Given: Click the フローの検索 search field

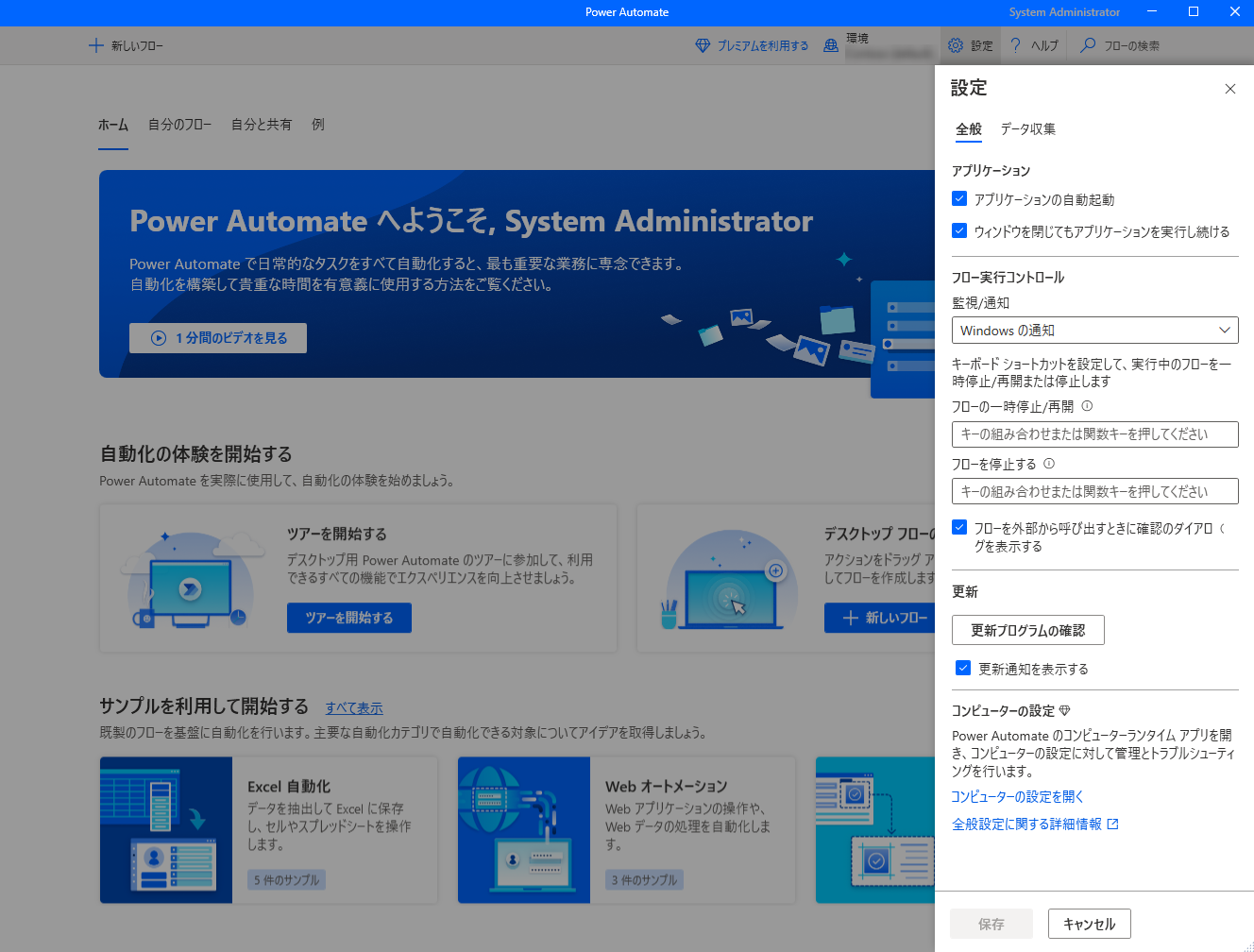Looking at the screenshot, I should click(x=1132, y=45).
